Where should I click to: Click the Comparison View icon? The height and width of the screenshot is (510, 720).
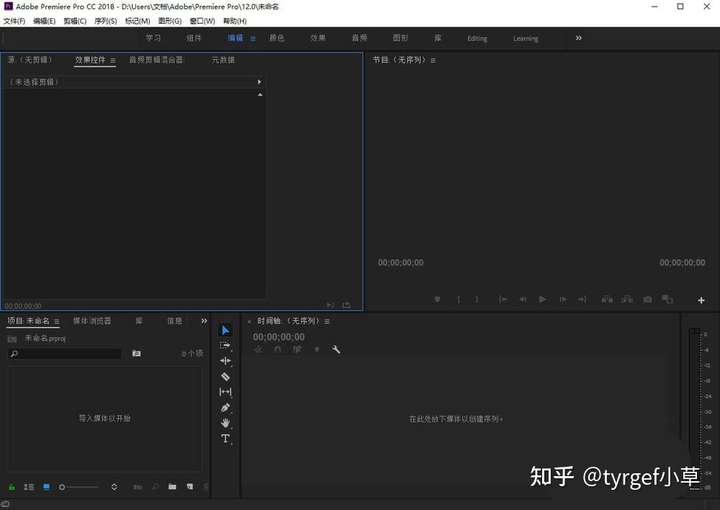click(x=667, y=299)
